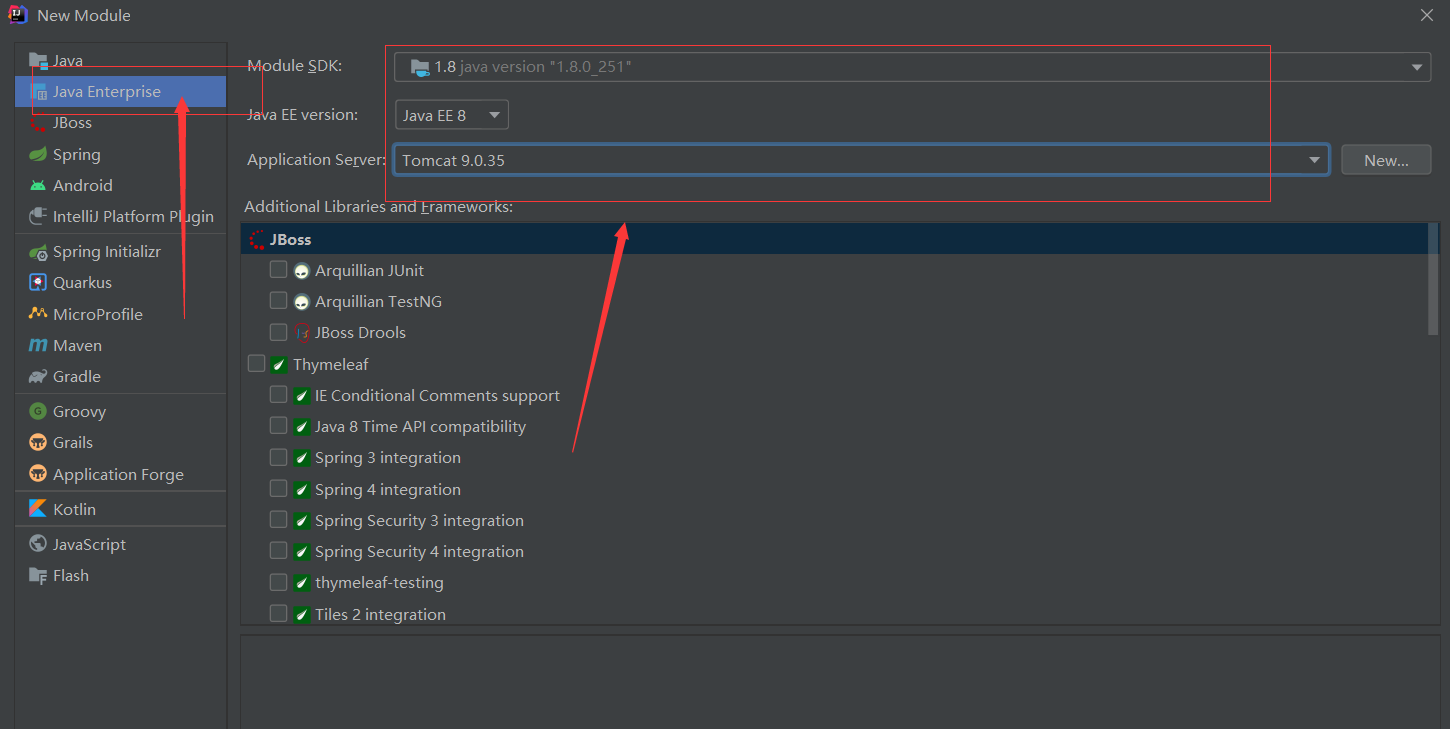Click the Arquillian TestNG framework icon
Viewport: 1450px width, 729px height.
(302, 302)
